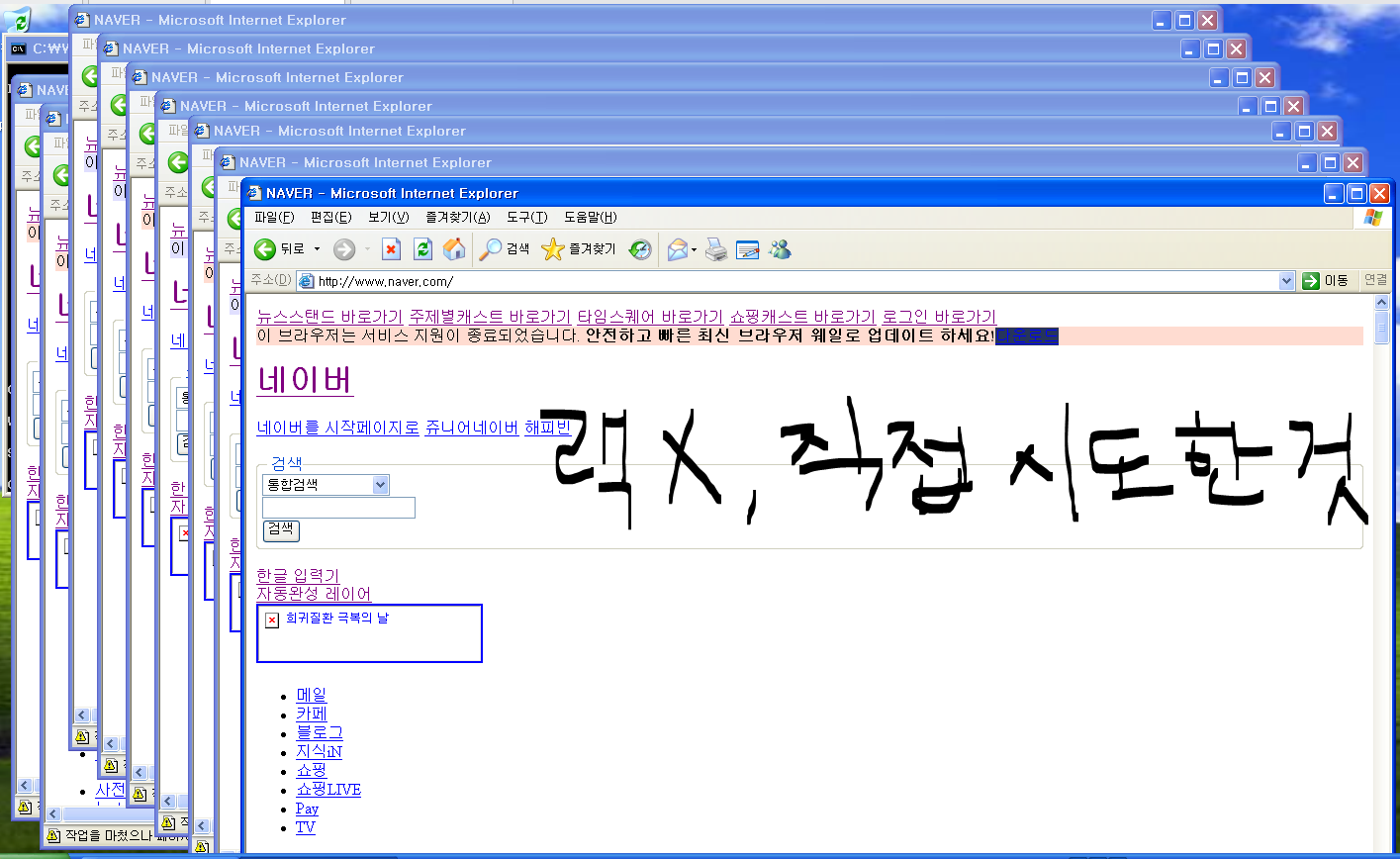Open the 파일(F) menu
This screenshot has height=859, width=1400.
coord(274,218)
